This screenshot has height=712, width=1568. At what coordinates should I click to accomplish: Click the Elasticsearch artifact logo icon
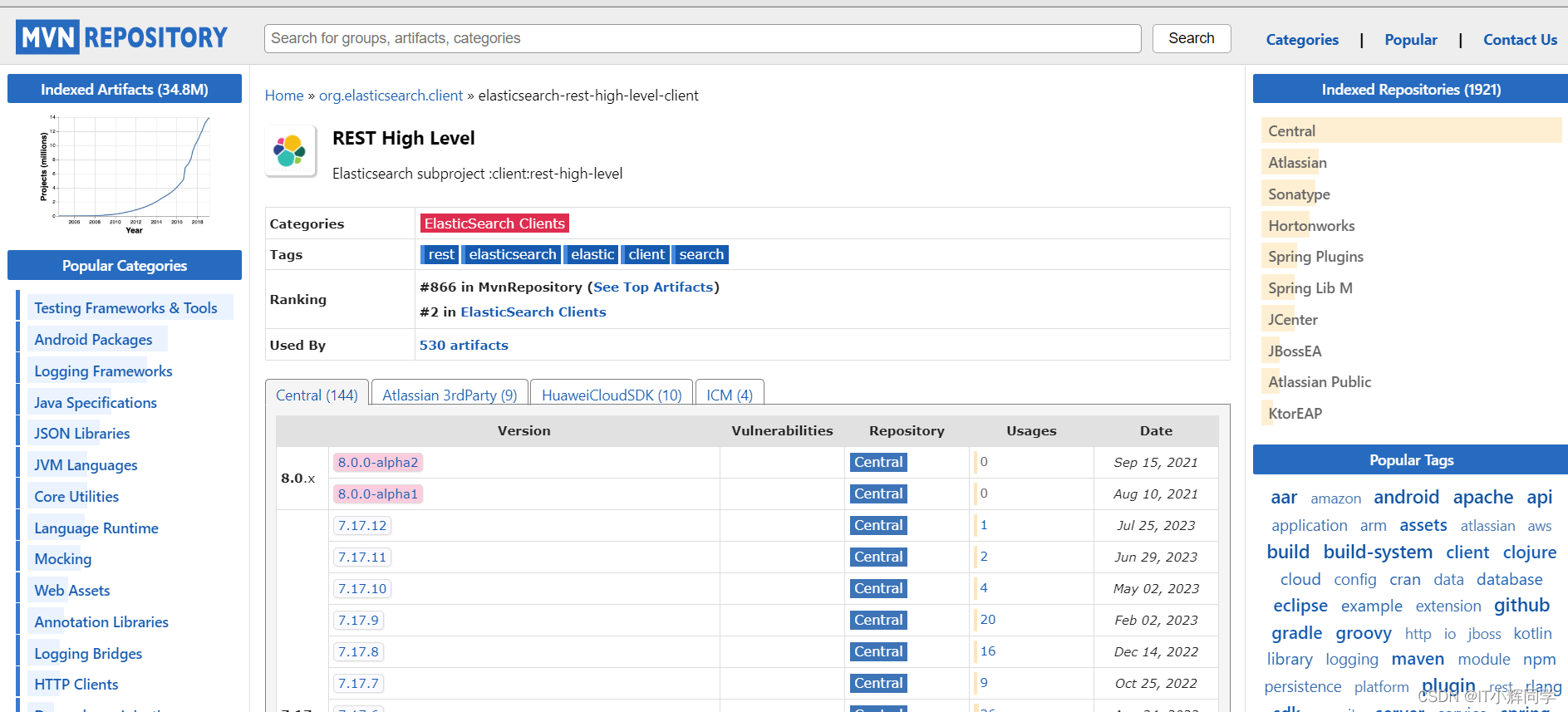(290, 151)
